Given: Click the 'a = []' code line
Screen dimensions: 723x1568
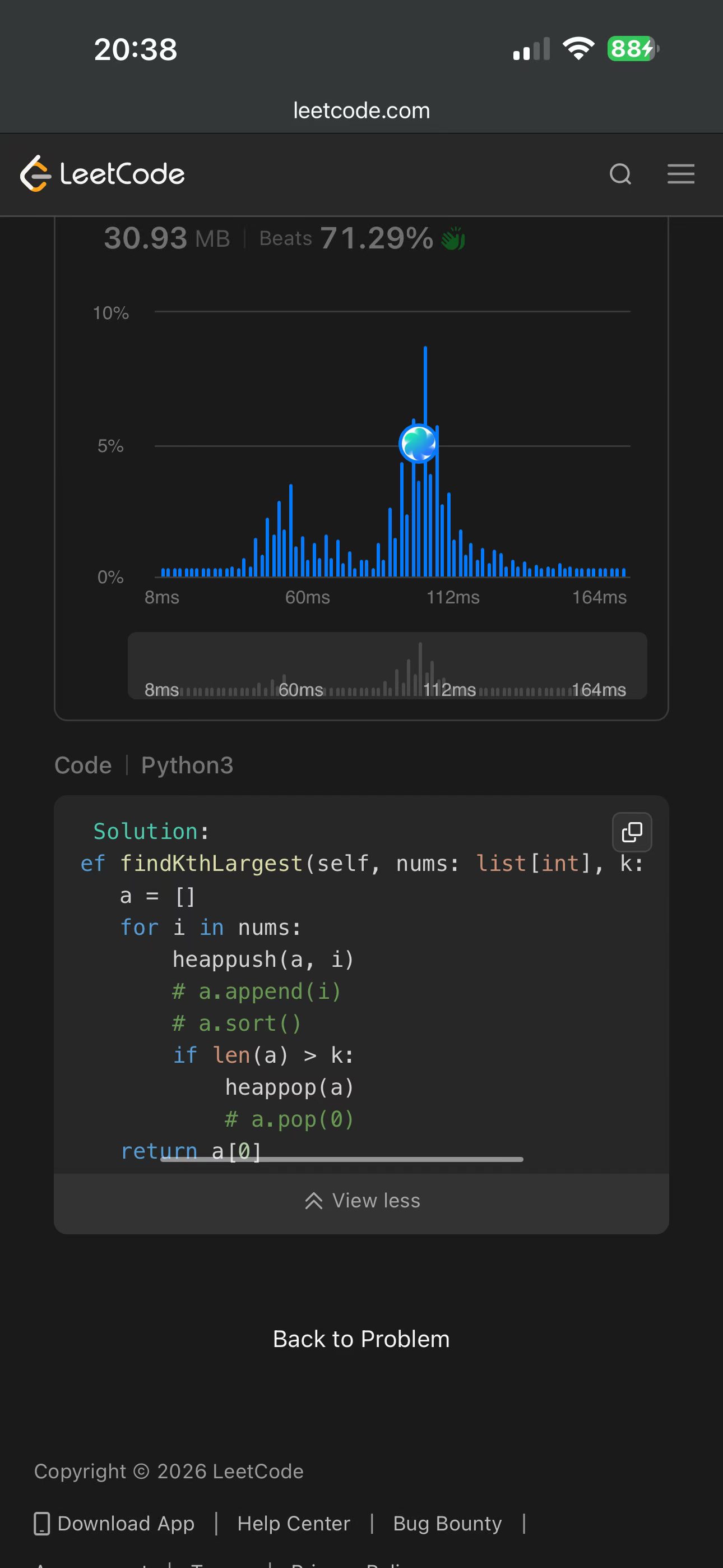Looking at the screenshot, I should click(x=157, y=896).
